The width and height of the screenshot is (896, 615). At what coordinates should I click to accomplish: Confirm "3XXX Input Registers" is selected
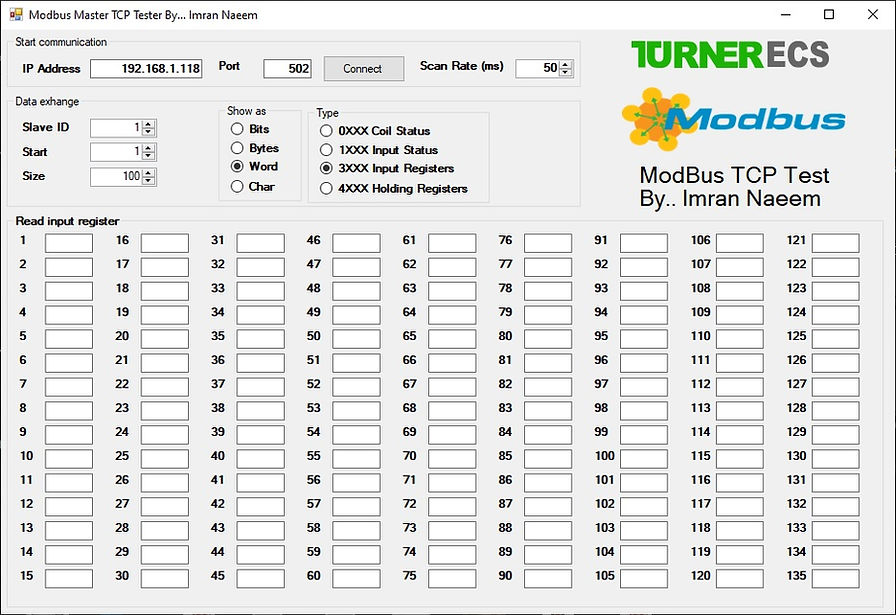point(326,167)
